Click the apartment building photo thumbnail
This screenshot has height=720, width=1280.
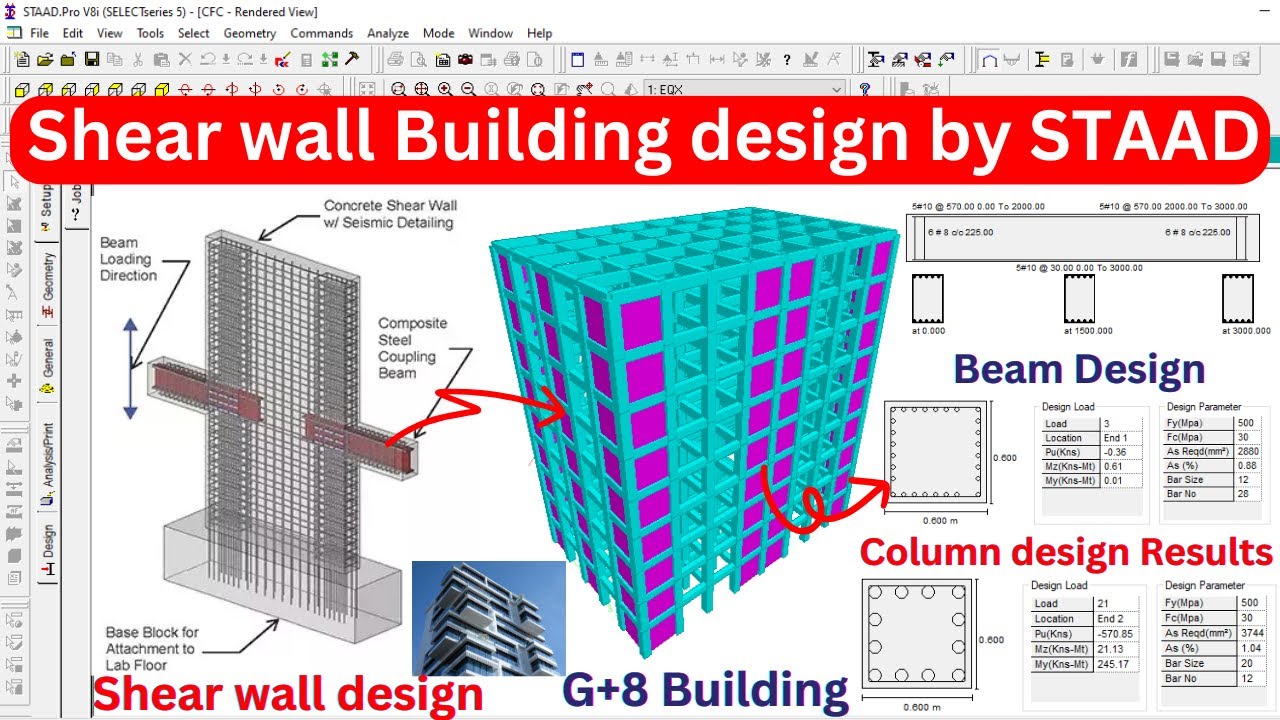pyautogui.click(x=489, y=617)
